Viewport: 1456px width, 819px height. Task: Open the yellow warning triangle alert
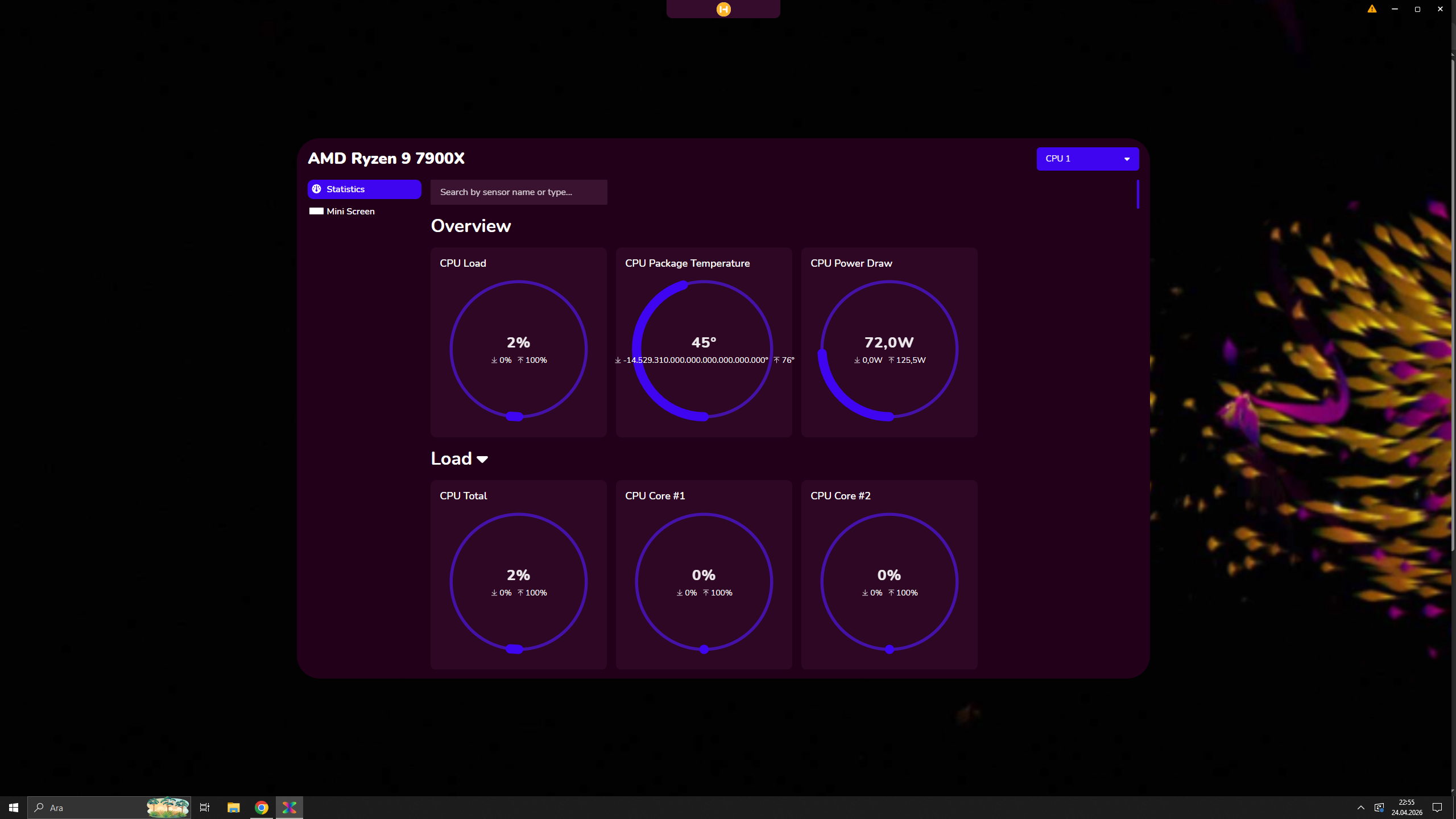pos(1372,9)
